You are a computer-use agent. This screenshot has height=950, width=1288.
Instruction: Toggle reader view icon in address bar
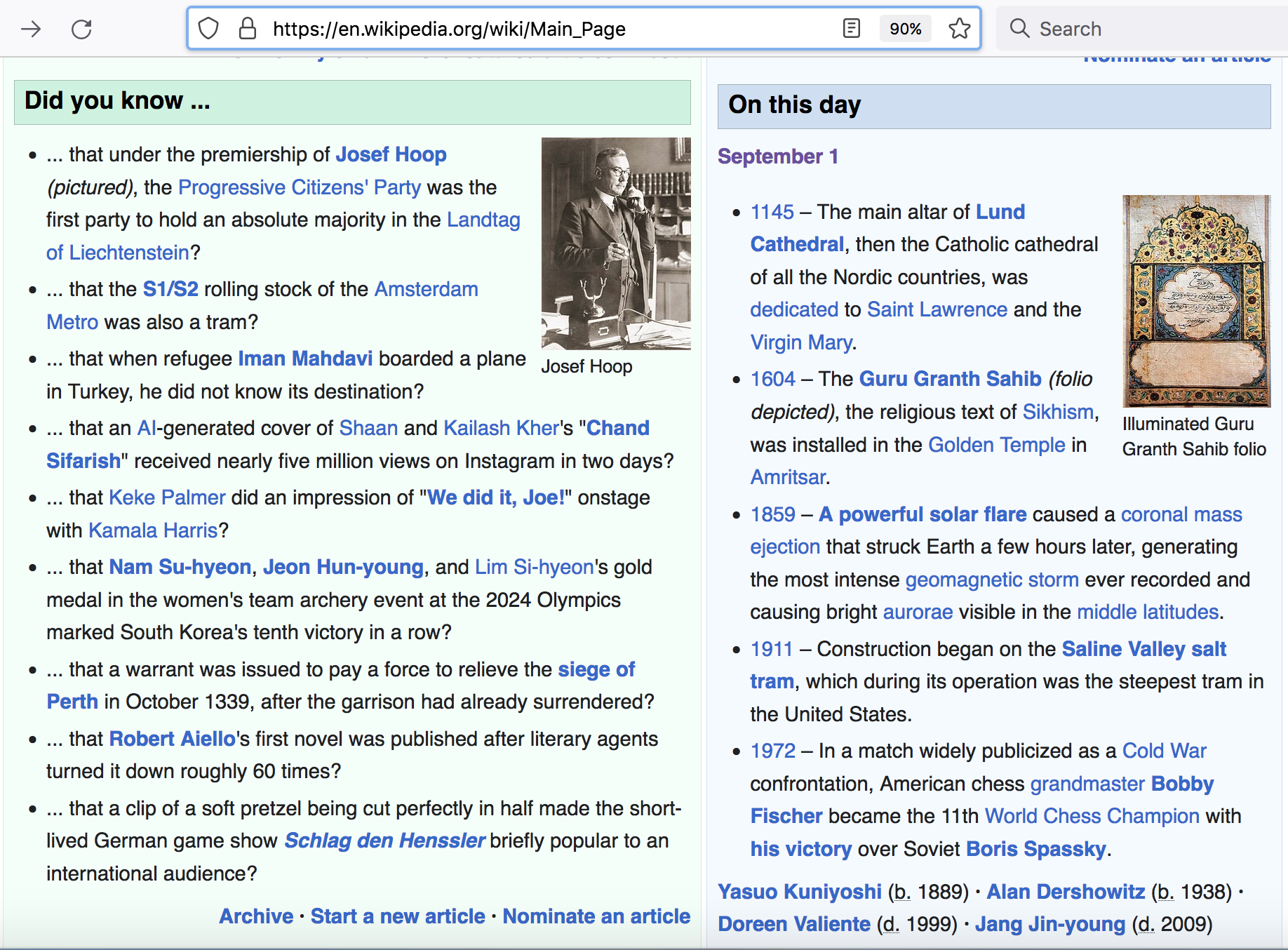point(851,29)
